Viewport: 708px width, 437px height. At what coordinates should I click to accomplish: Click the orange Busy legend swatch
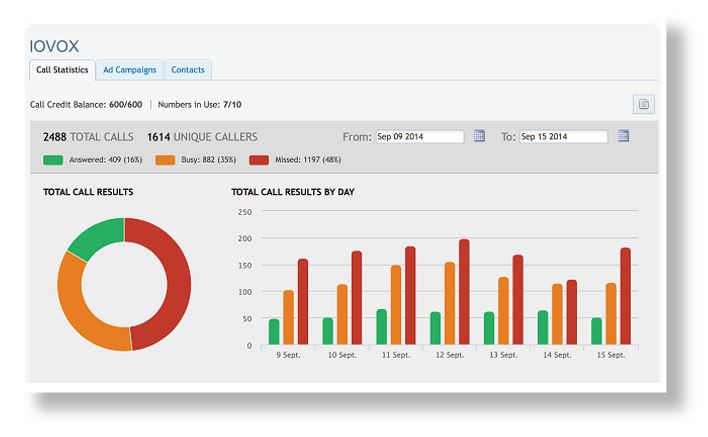pos(165,160)
